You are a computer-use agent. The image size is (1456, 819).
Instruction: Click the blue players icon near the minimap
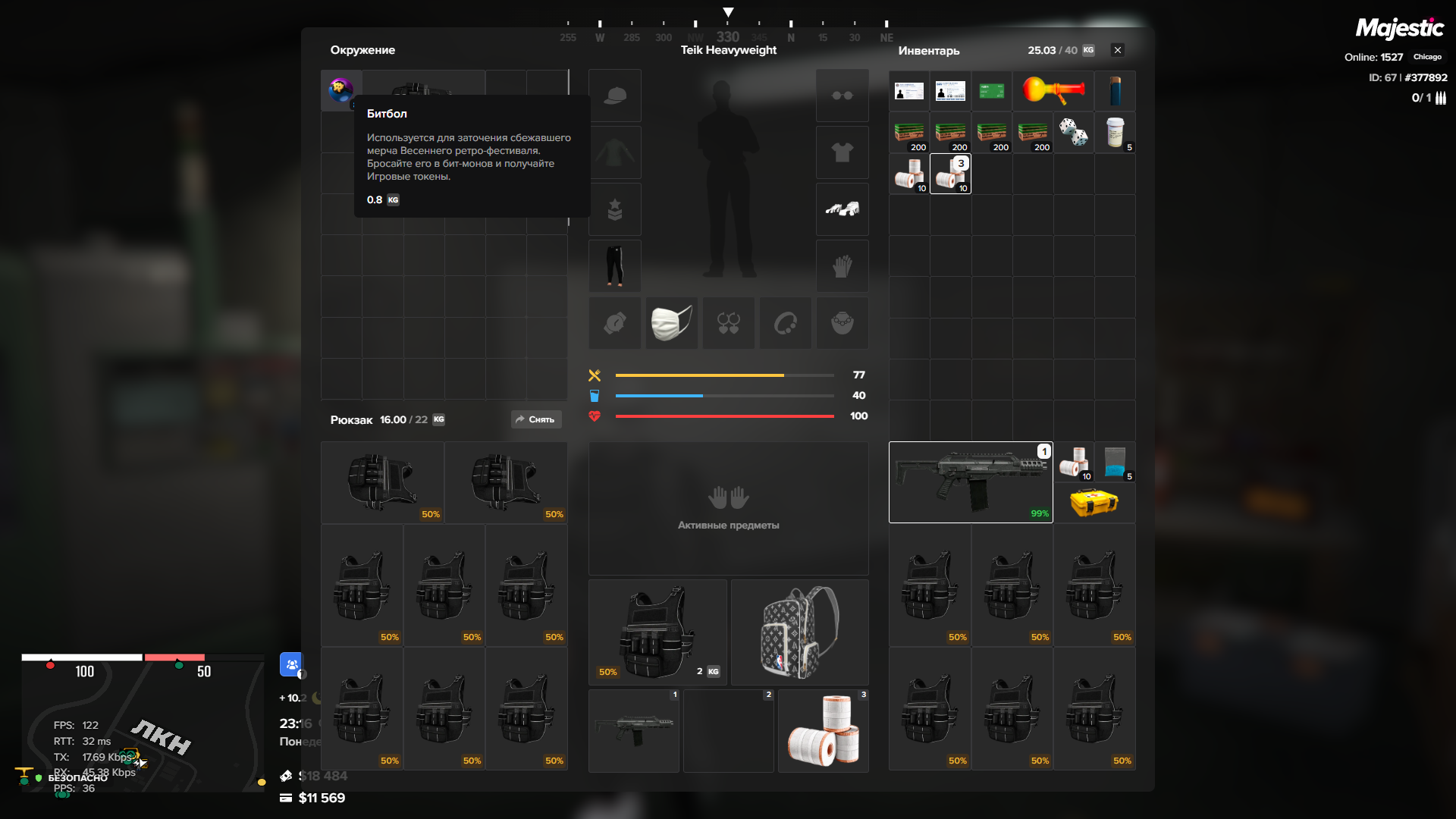pos(291,664)
